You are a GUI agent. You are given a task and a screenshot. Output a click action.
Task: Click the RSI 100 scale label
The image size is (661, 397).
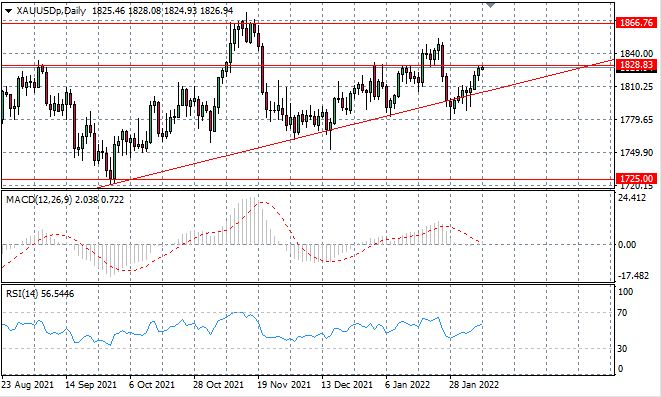[x=625, y=292]
